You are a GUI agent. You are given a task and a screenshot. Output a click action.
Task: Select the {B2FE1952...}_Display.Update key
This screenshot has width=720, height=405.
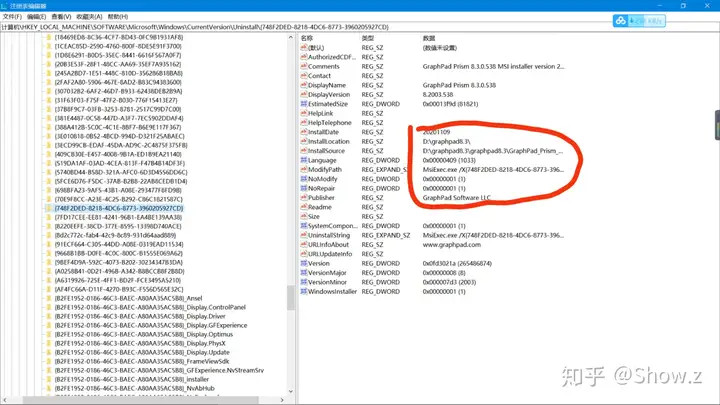pyautogui.click(x=142, y=352)
